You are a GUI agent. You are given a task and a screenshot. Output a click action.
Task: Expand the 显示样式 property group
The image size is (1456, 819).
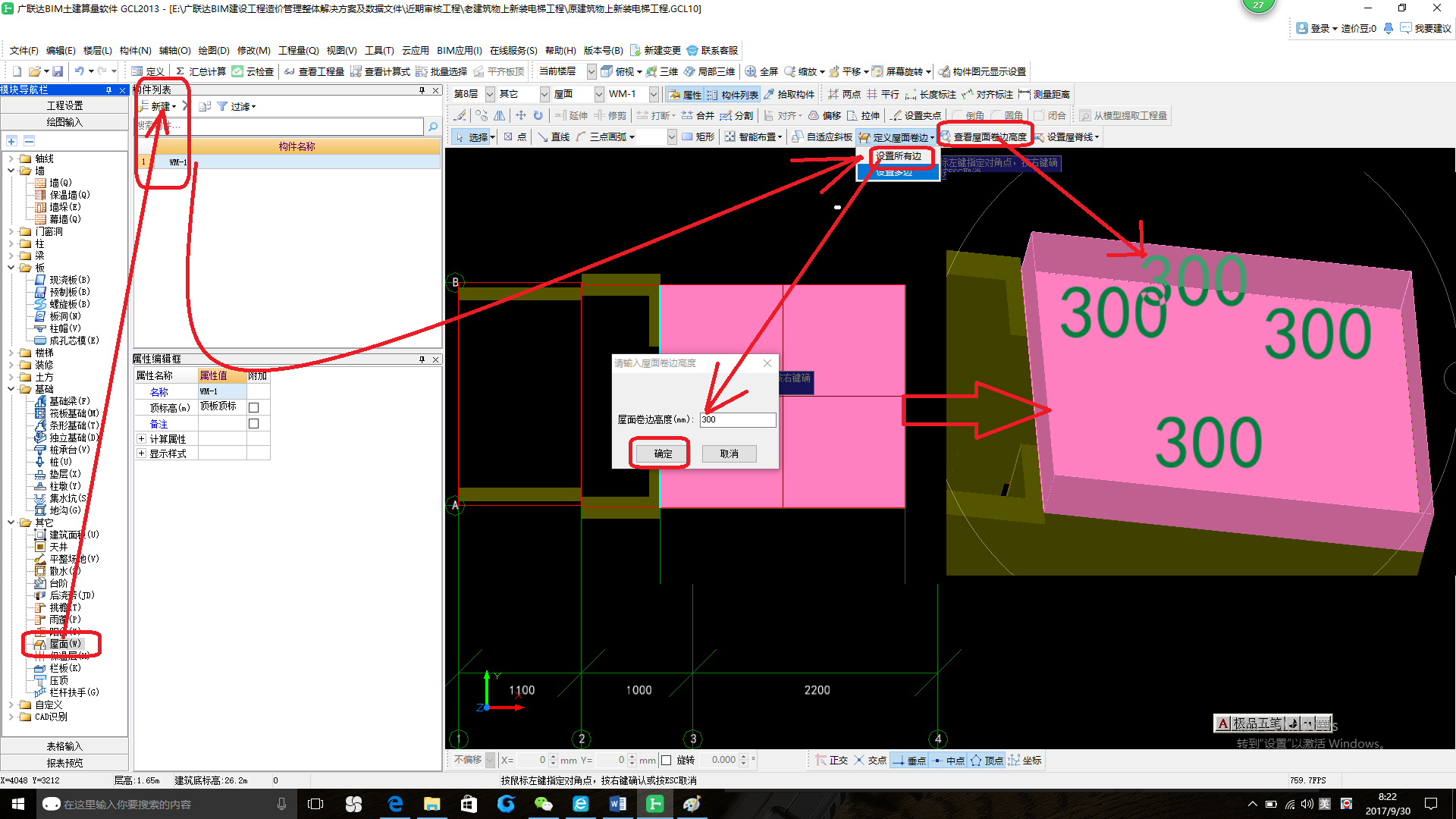[x=141, y=453]
